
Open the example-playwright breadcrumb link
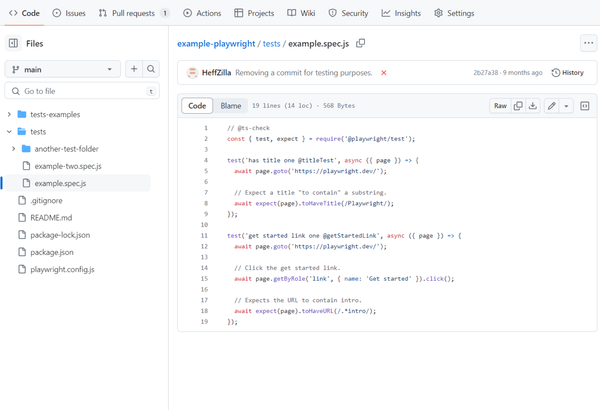coord(216,44)
